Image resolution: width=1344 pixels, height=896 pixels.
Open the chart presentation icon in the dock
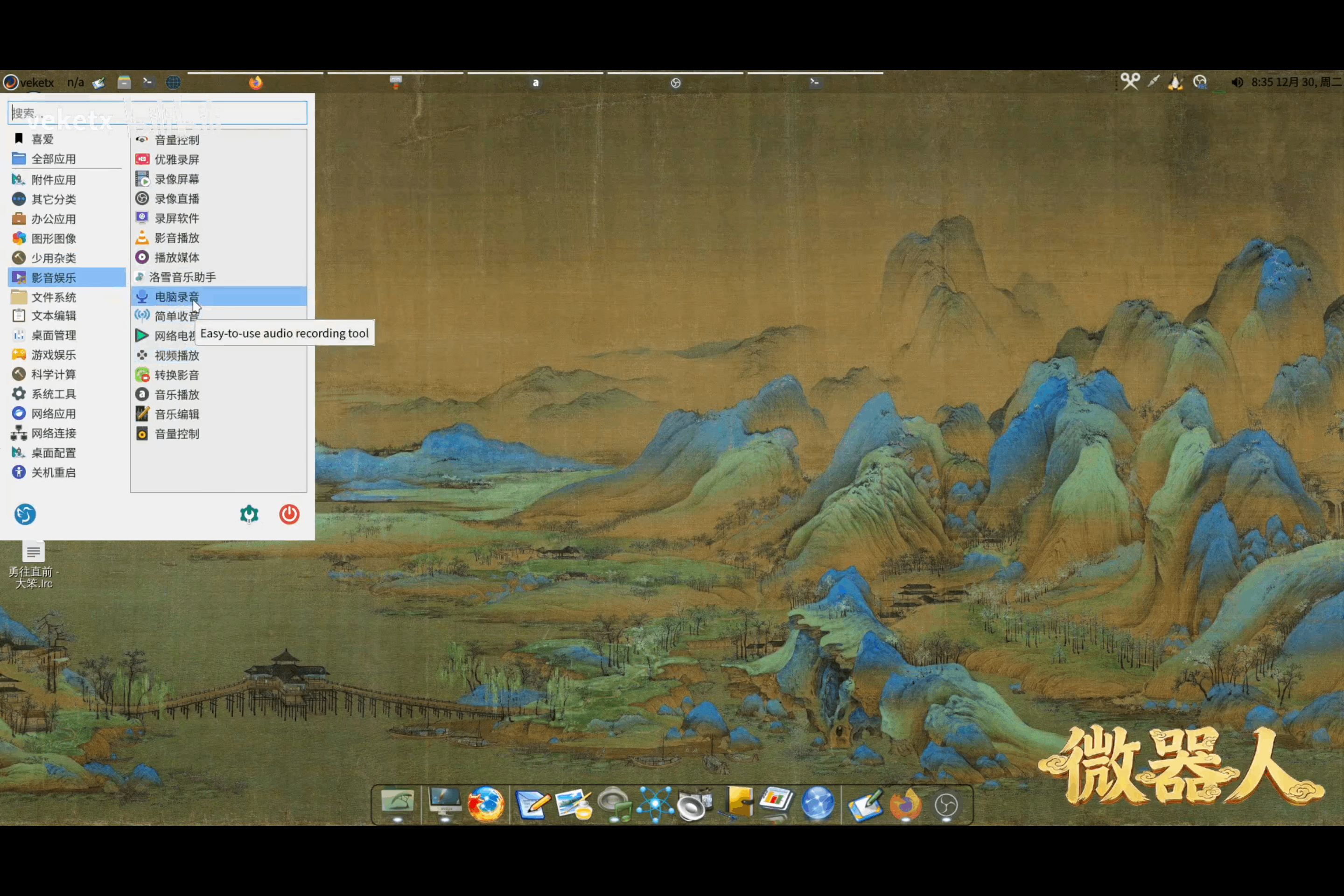pyautogui.click(x=777, y=803)
